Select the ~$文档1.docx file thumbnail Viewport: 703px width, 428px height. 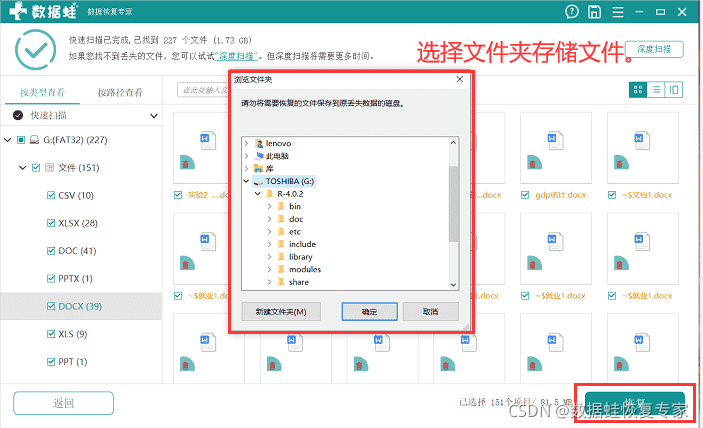642,148
